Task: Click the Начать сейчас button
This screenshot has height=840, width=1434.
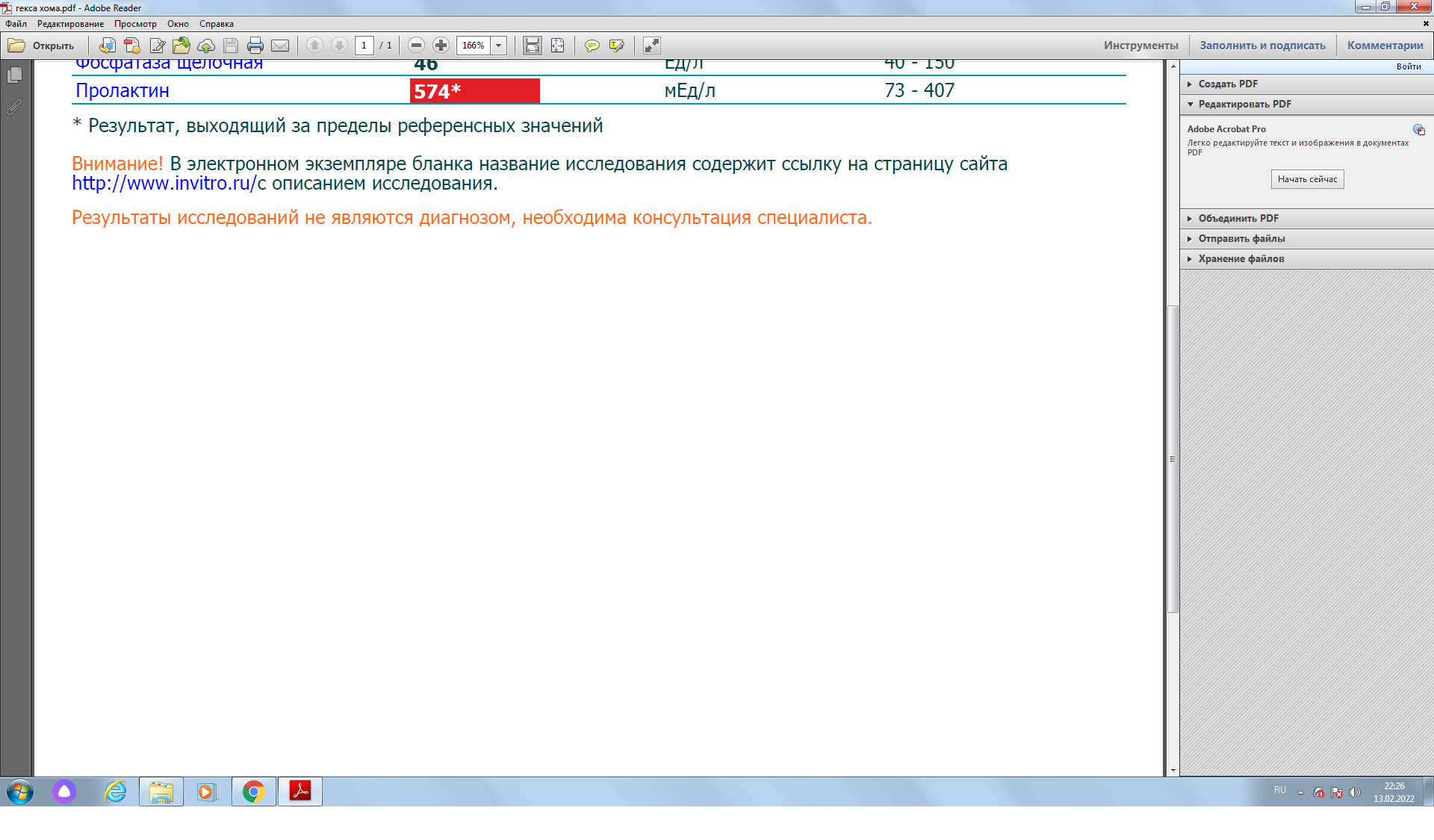Action: (x=1307, y=179)
